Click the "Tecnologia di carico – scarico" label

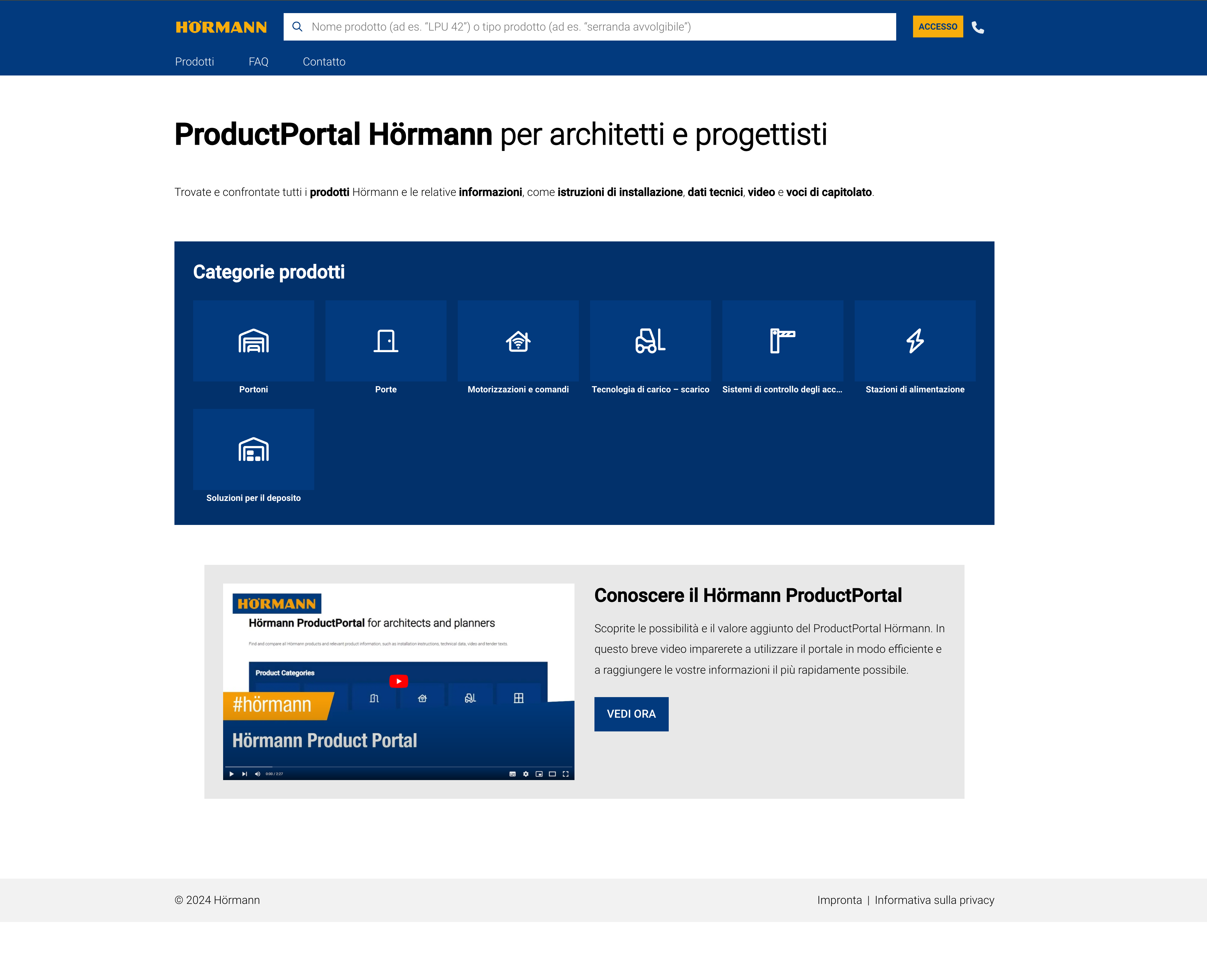click(650, 390)
